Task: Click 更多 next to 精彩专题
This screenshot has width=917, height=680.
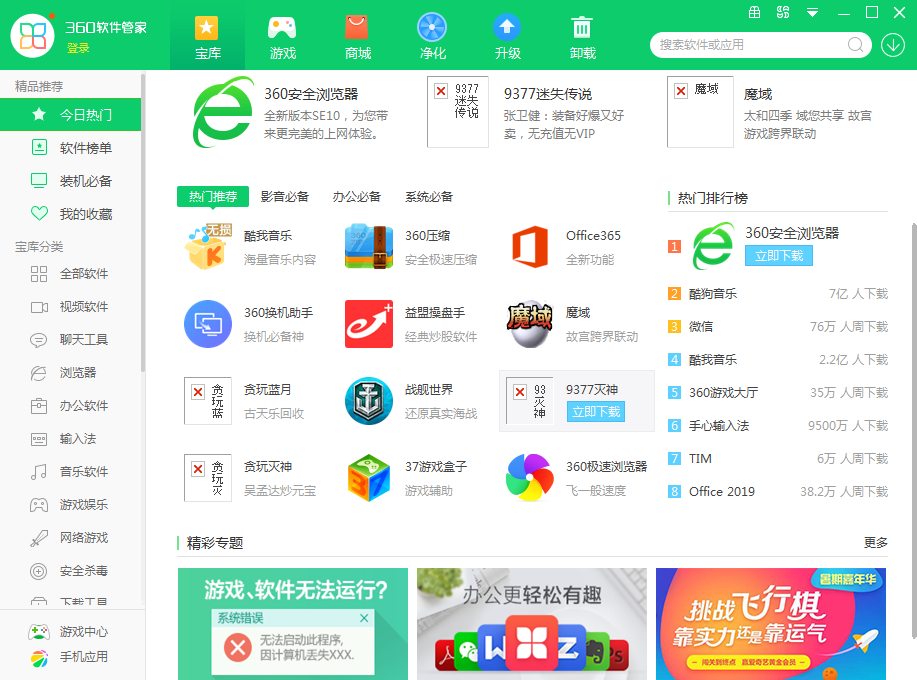Action: 875,543
